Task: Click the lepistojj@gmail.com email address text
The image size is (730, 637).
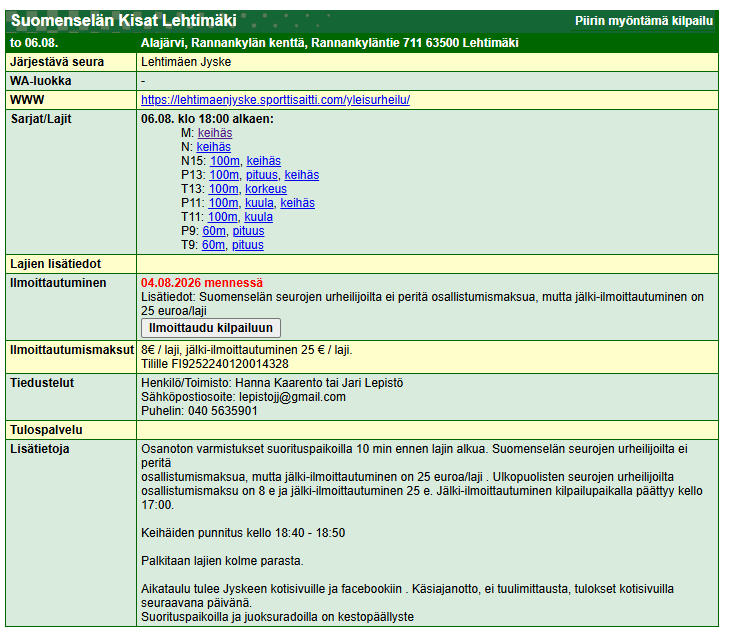Action: point(292,397)
